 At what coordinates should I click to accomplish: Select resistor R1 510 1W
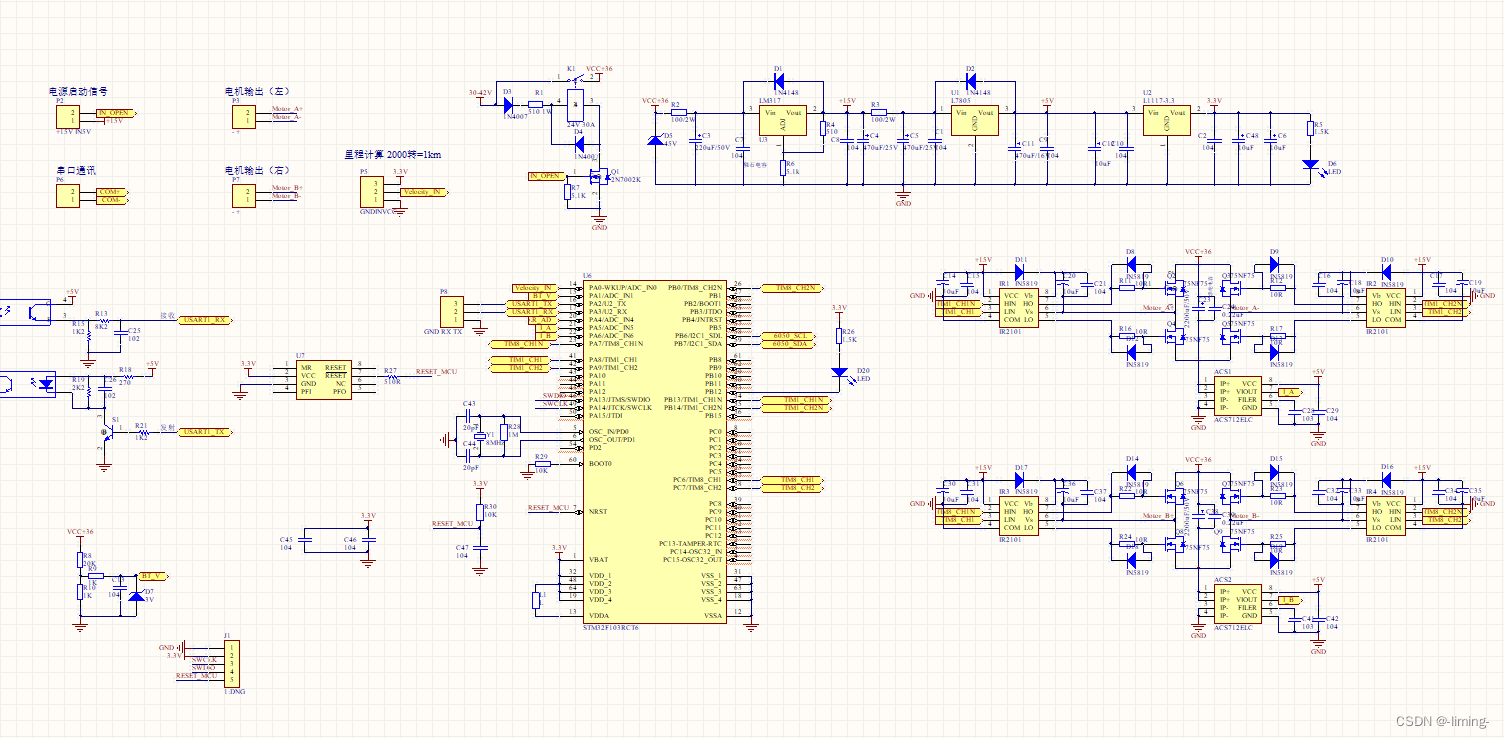538,103
